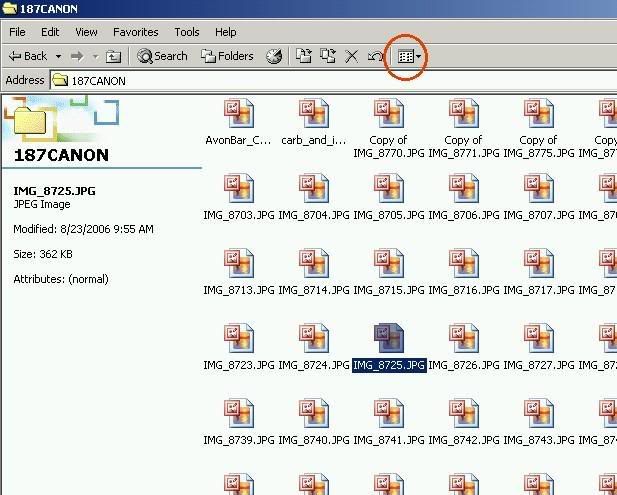Open the Favorites menu
The width and height of the screenshot is (617, 495).
point(135,32)
